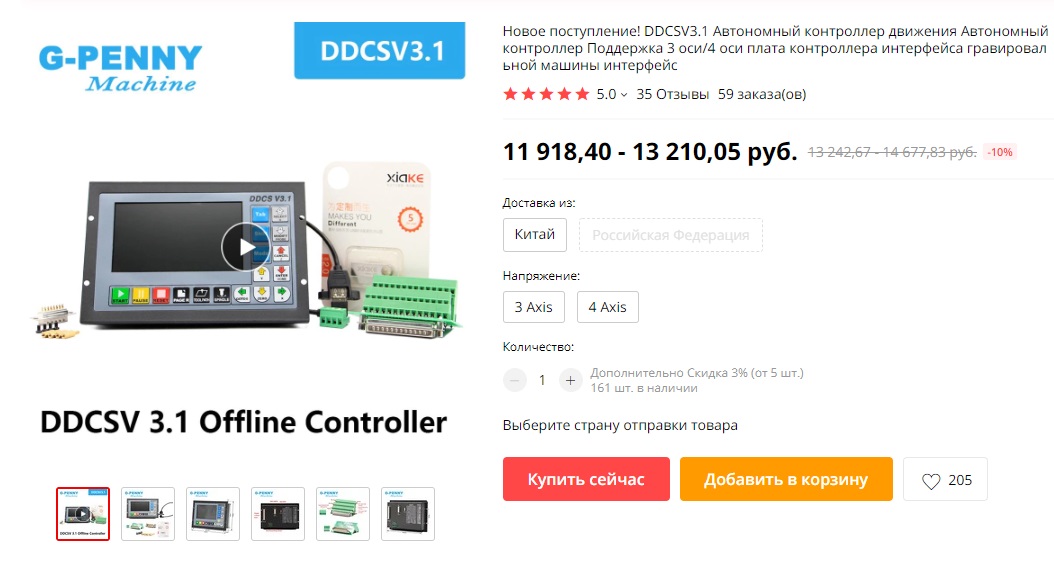1054x578 pixels.
Task: Select the 4 Axis option
Action: [x=608, y=307]
